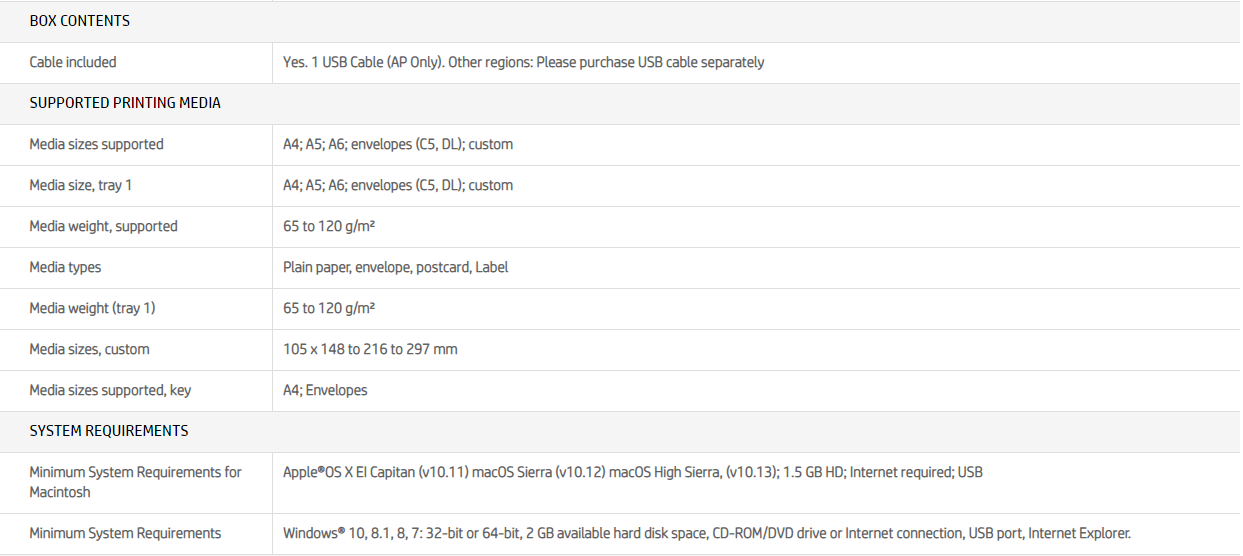Viewport: 1243px width, 556px height.
Task: Click the 'Plain paper, envelope, postcard, Label' value
Action: click(x=396, y=267)
